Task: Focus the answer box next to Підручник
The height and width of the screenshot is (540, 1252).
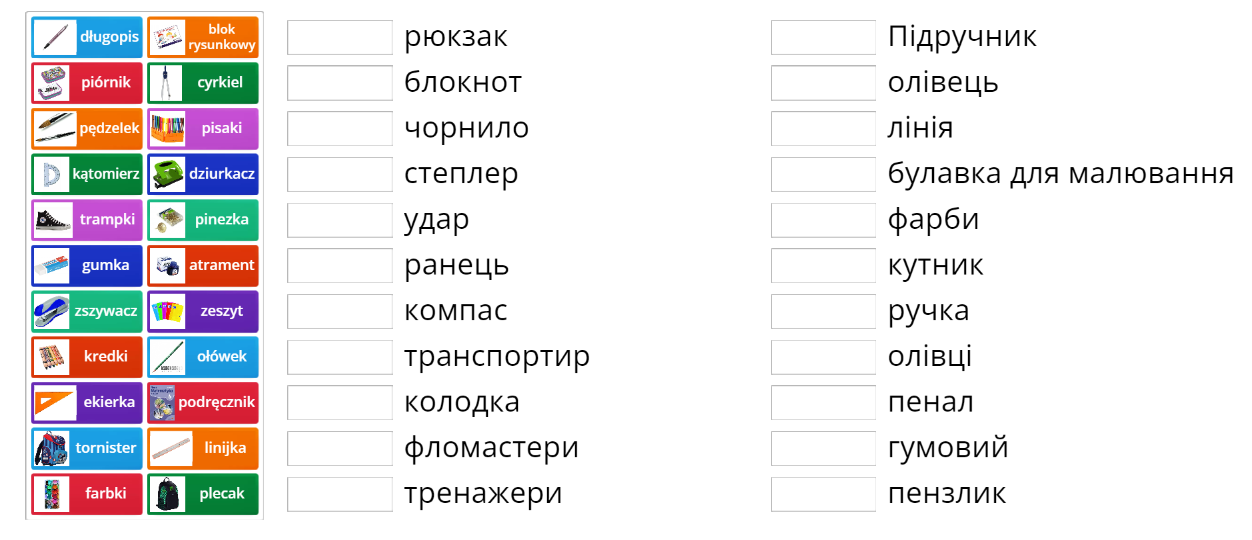Action: [823, 37]
